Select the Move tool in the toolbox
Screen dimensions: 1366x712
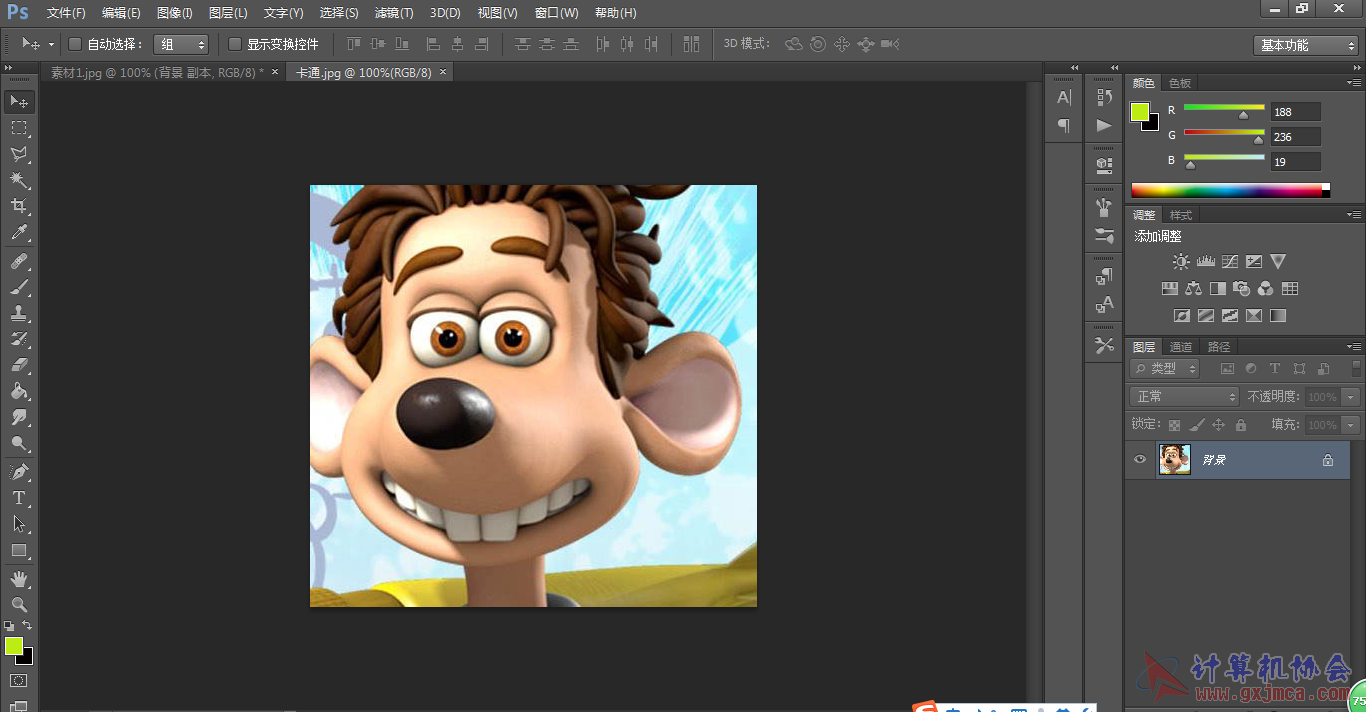tap(19, 102)
